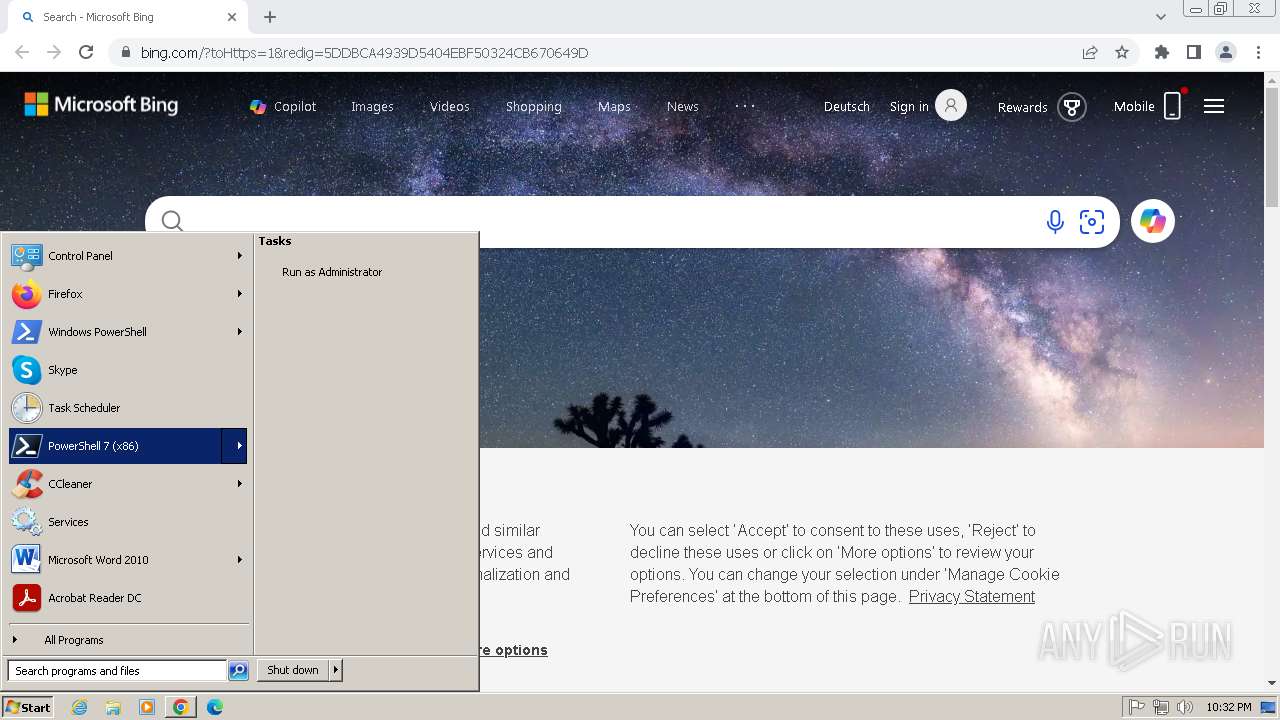Screen dimensions: 1280x720
Task: Open Services from Start menu
Action: pyautogui.click(x=127, y=522)
